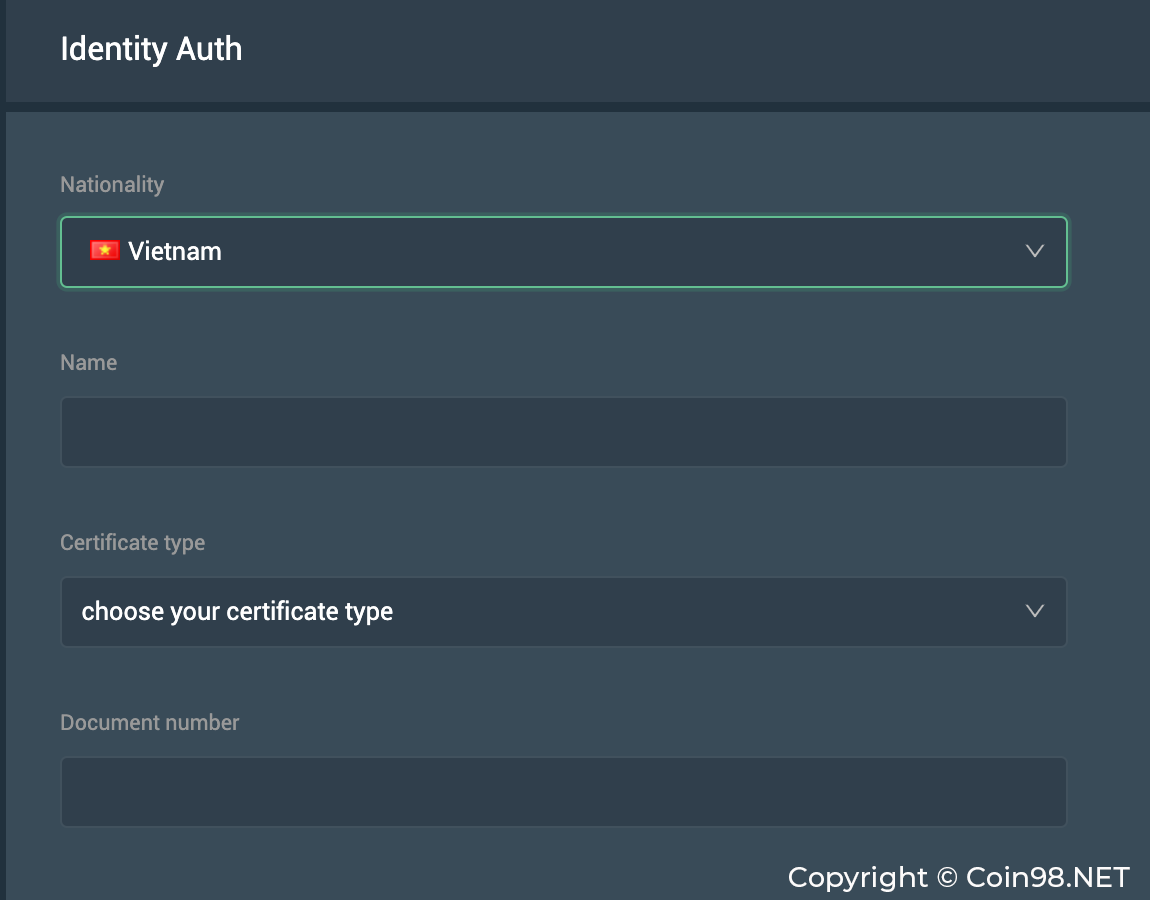Click the word 'certificate' in the dropdown placeholder
The image size is (1150, 900).
coord(283,611)
